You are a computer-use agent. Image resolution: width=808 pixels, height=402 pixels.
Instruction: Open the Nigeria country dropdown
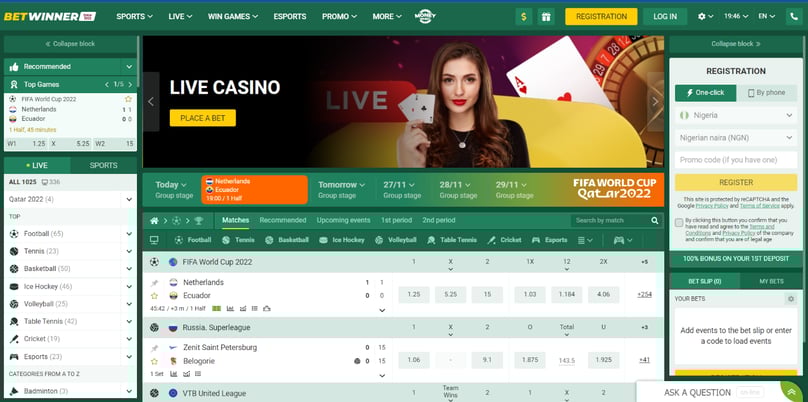pyautogui.click(x=736, y=115)
